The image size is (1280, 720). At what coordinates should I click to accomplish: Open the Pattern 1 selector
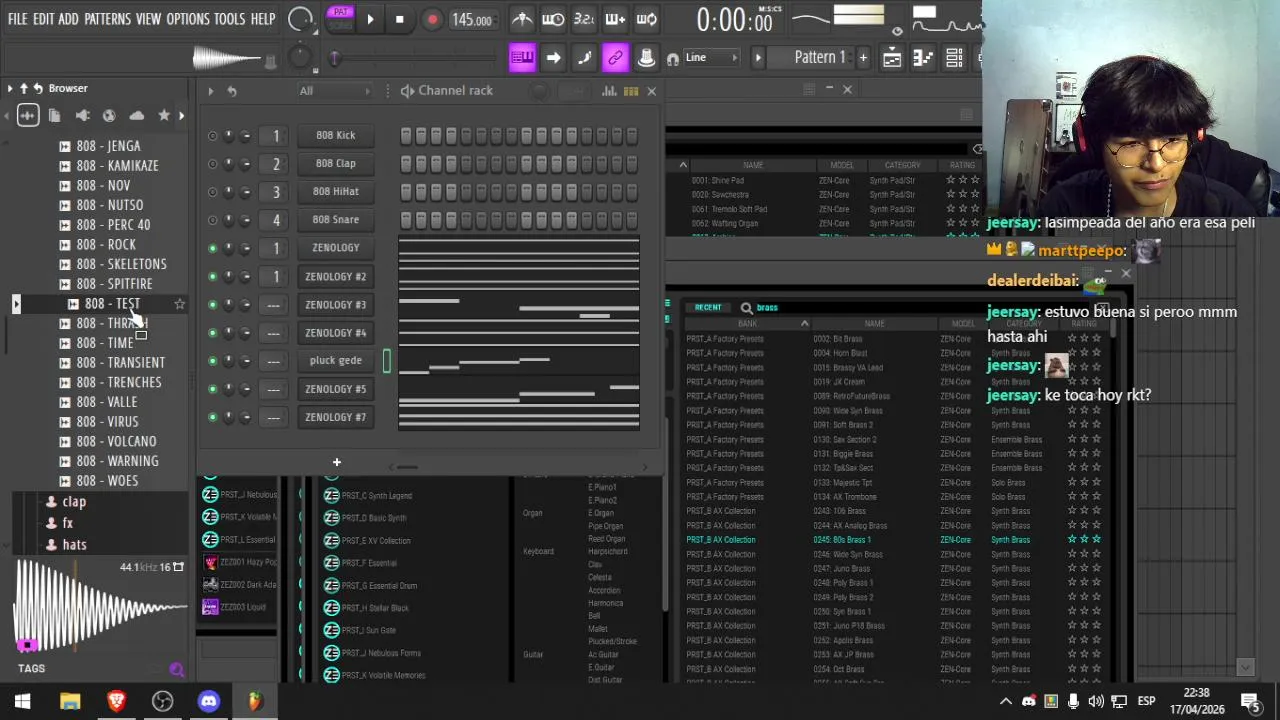(x=819, y=58)
